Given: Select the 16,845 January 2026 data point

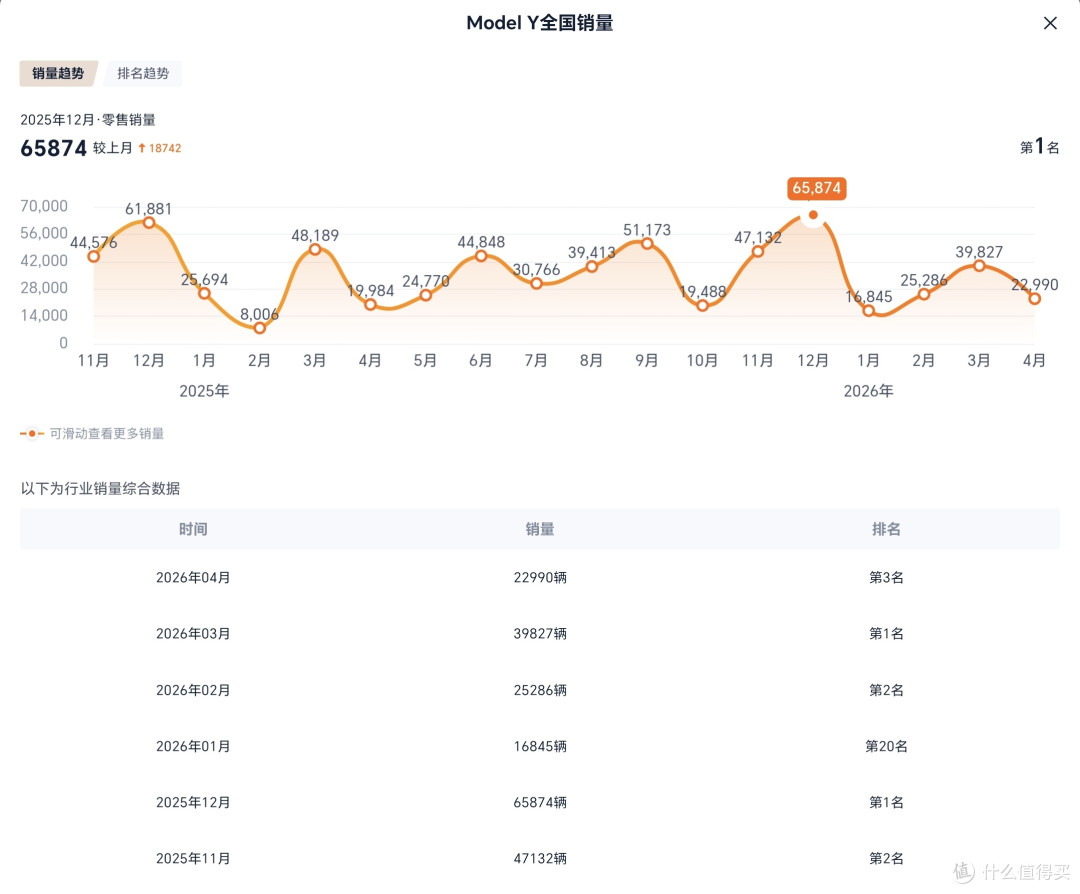Looking at the screenshot, I should click(x=869, y=311).
